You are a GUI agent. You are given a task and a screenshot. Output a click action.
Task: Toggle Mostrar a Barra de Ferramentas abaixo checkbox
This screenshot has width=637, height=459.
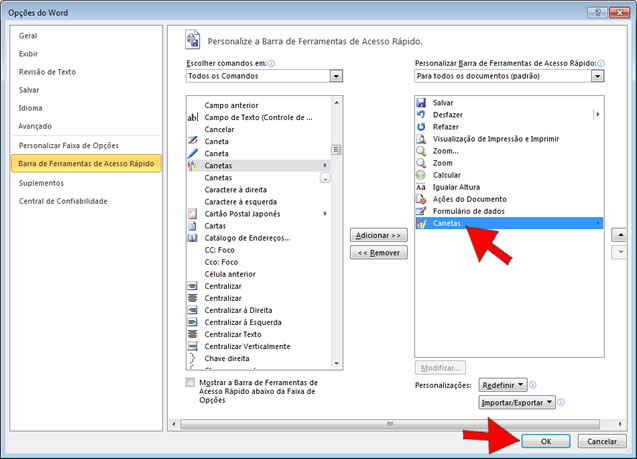(x=190, y=382)
